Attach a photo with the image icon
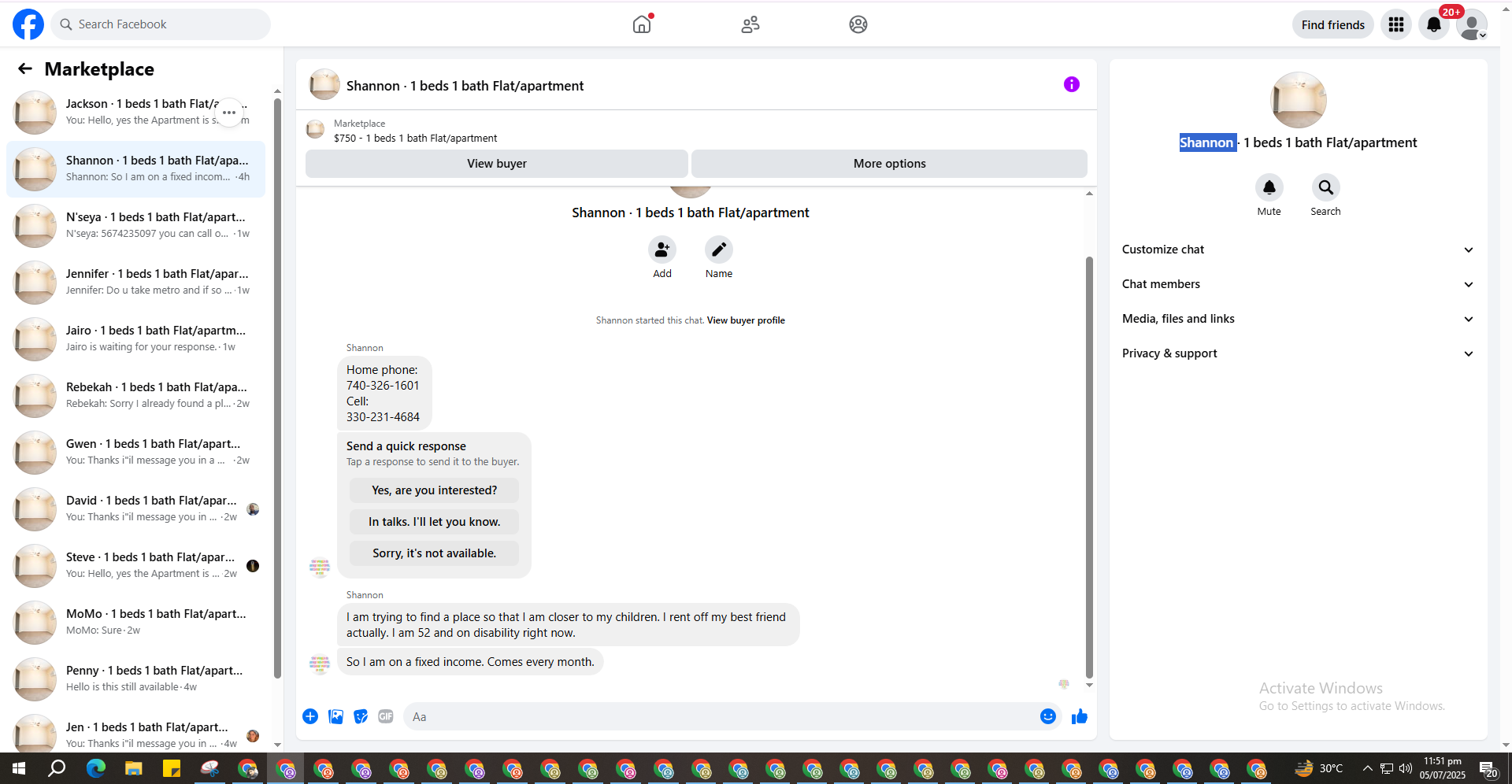 pyautogui.click(x=335, y=716)
